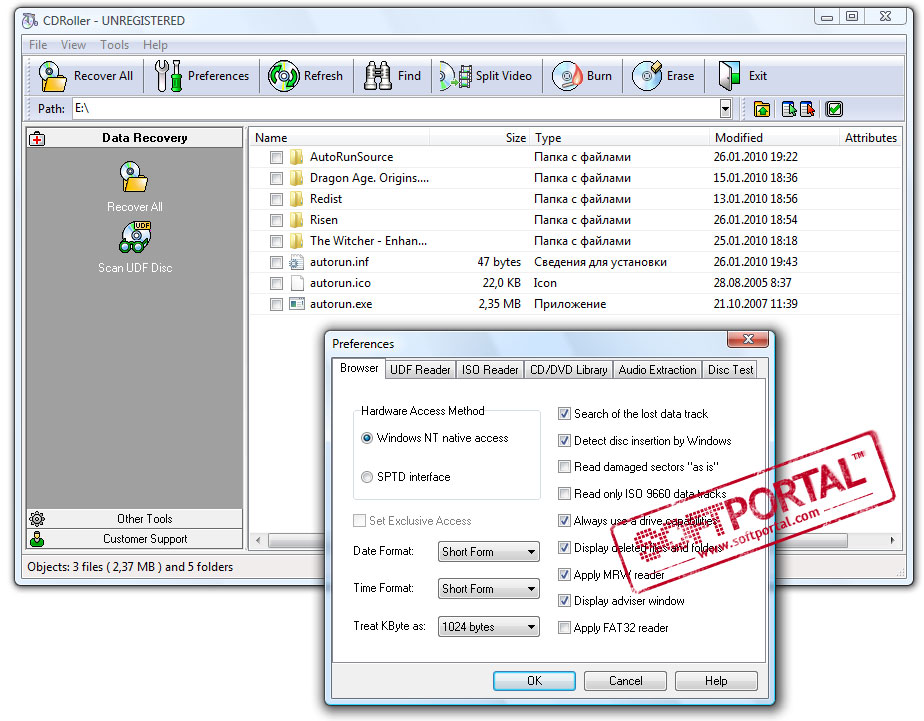
Task: Open the Treat KByte as dropdown
Action: point(489,627)
